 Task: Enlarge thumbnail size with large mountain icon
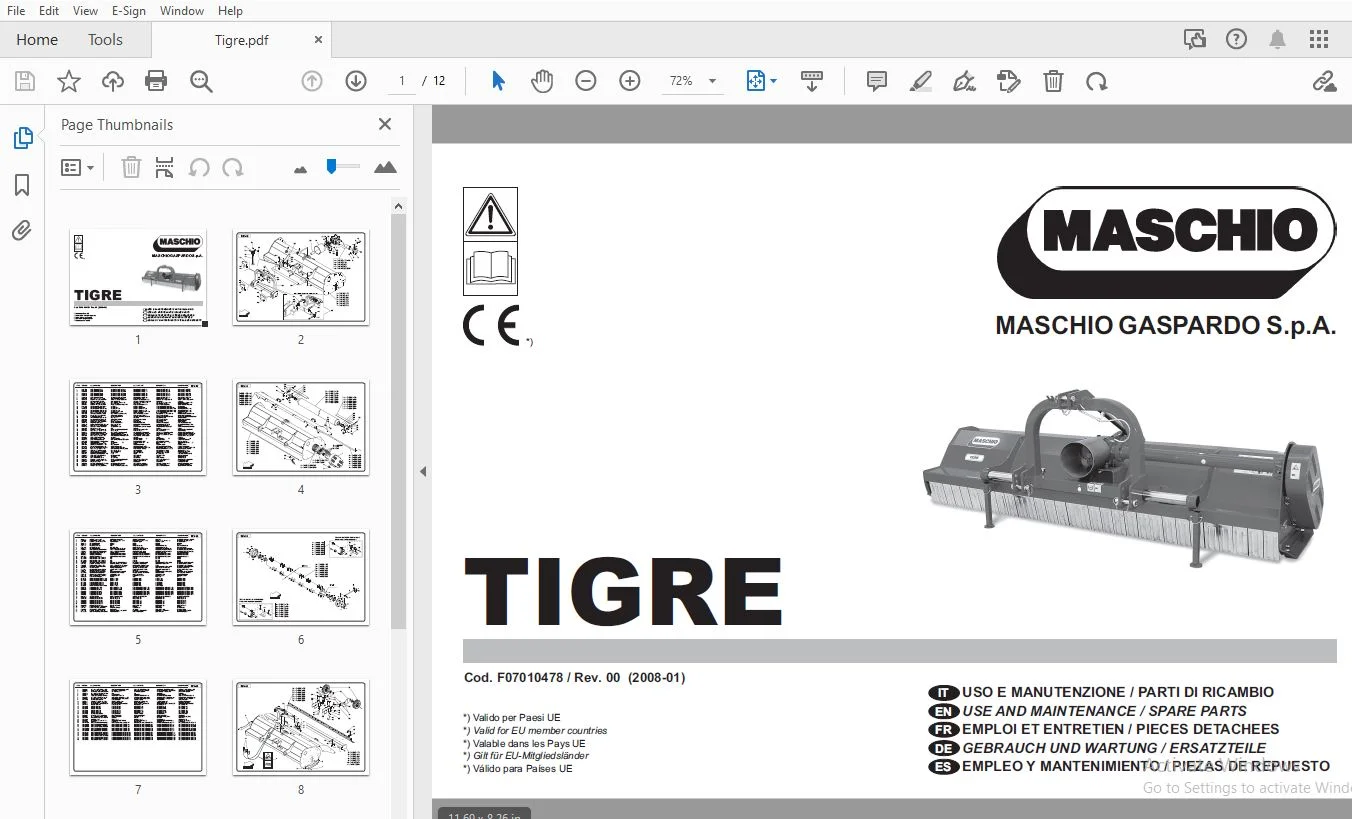385,167
